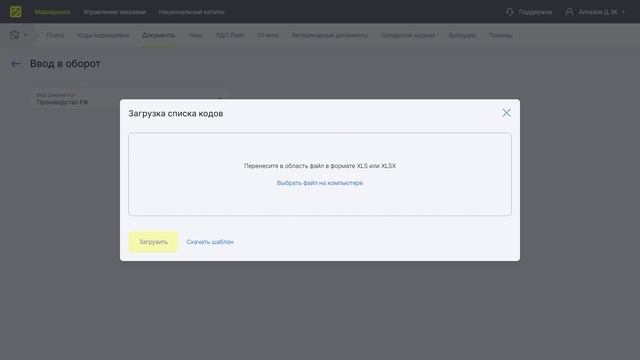Switch to the Выгрузки tab
The height and width of the screenshot is (360, 640).
(x=462, y=36)
